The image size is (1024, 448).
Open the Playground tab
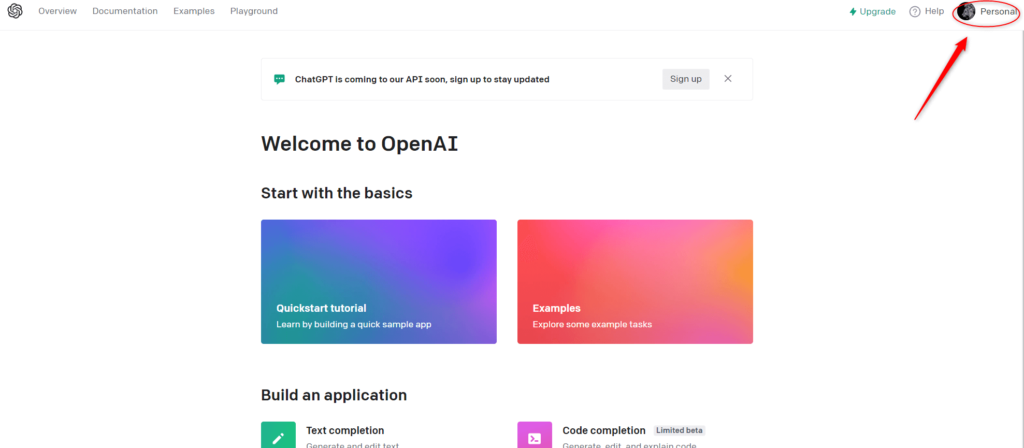click(x=254, y=11)
